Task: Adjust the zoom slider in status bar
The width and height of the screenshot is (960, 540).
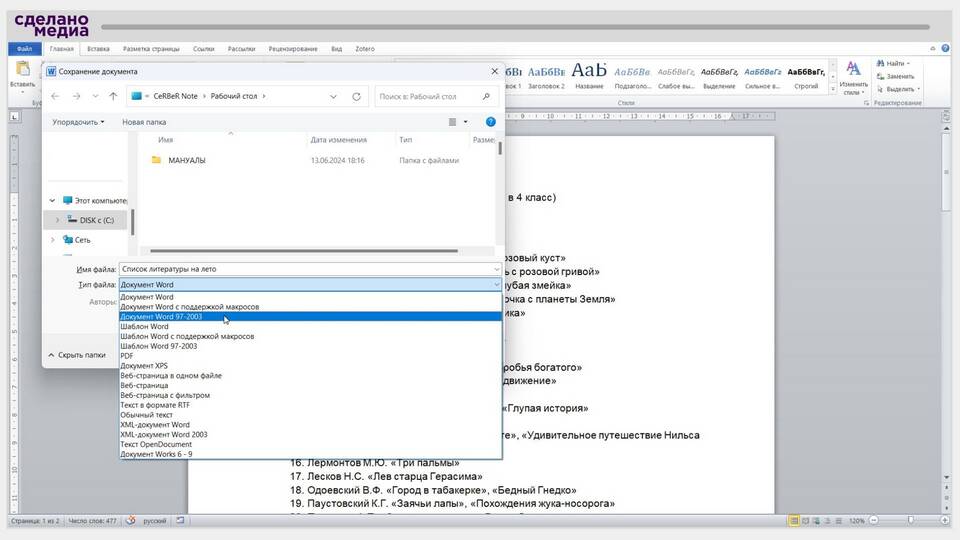Action: click(x=908, y=521)
